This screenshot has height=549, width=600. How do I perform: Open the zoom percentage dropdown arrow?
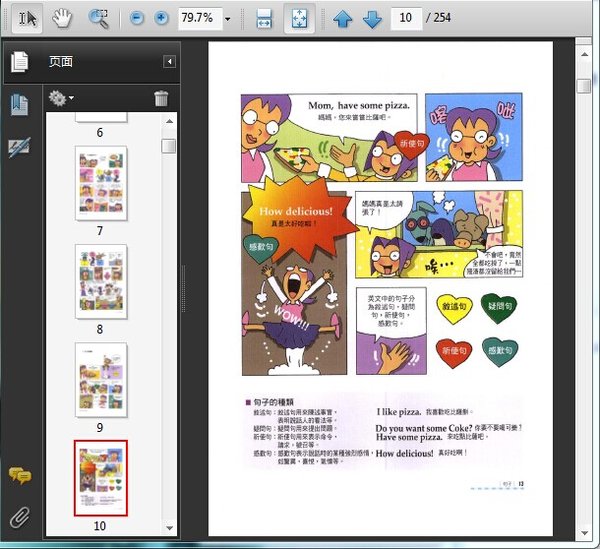(228, 19)
